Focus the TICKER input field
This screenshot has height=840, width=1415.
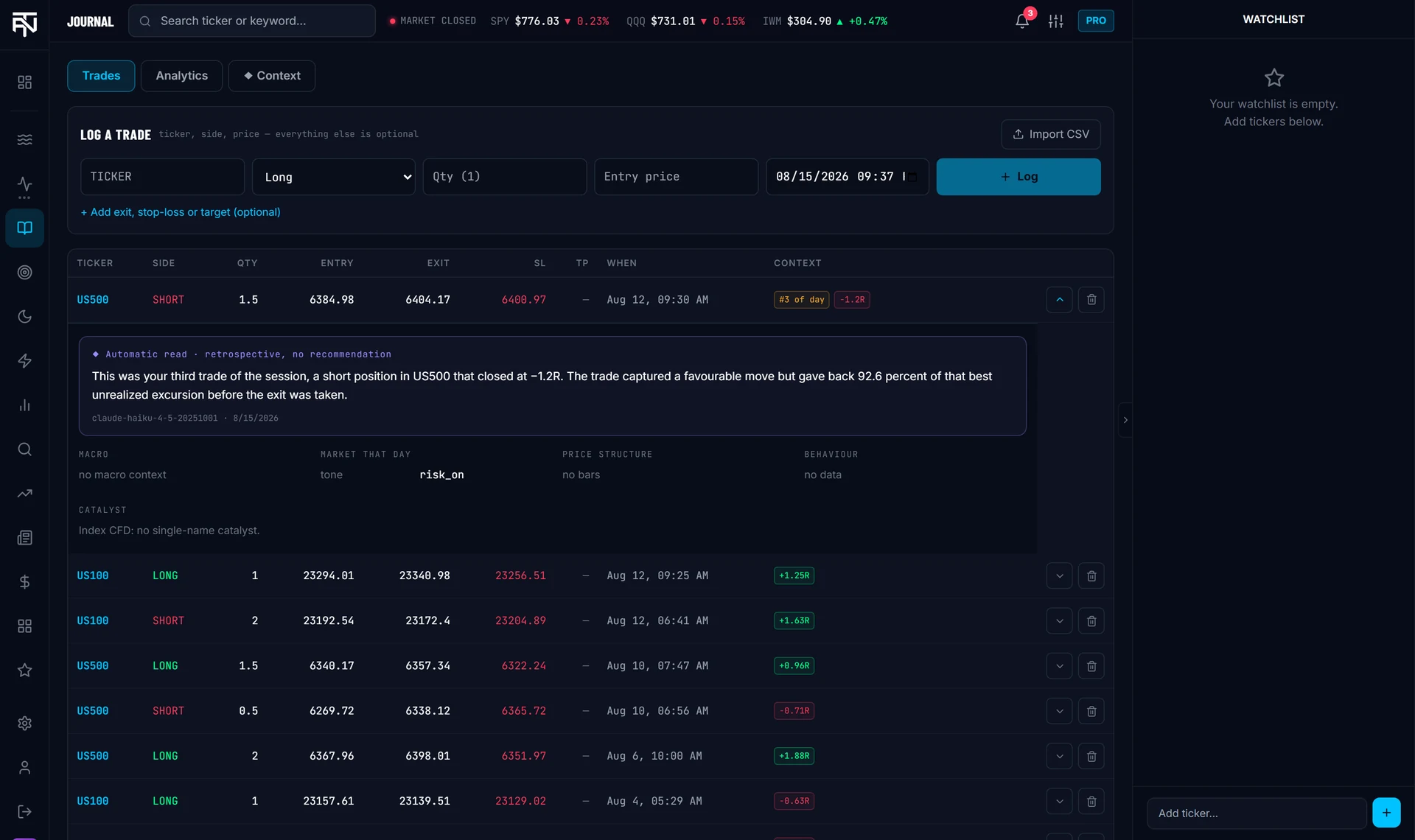pos(162,177)
